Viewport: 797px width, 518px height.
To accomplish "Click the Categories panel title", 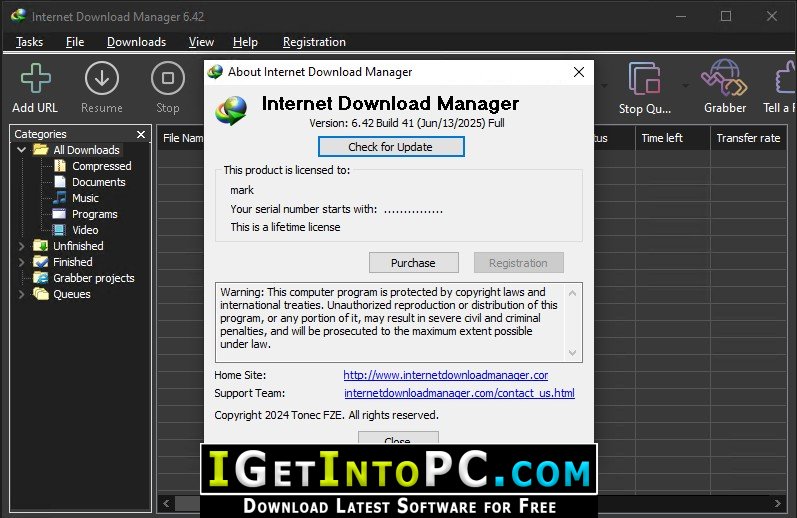I will coord(41,134).
